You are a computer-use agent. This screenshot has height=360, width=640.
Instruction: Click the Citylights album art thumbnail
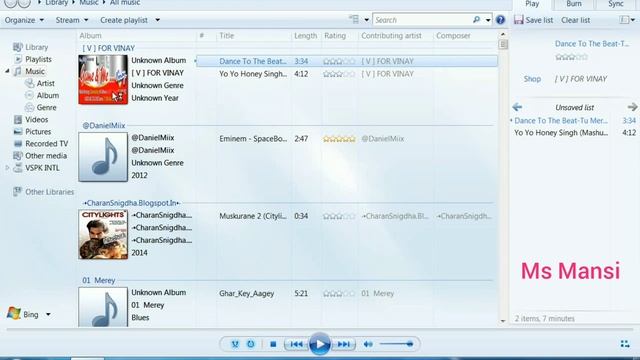103,235
